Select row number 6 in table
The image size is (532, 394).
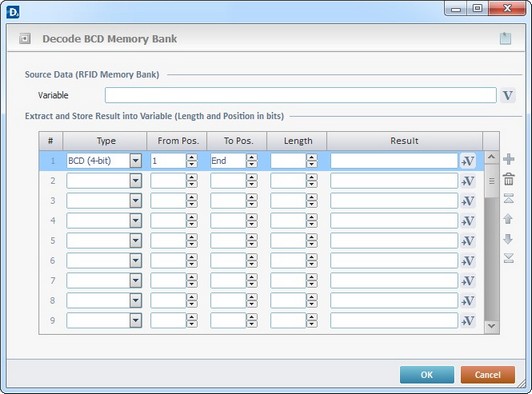[x=53, y=261]
